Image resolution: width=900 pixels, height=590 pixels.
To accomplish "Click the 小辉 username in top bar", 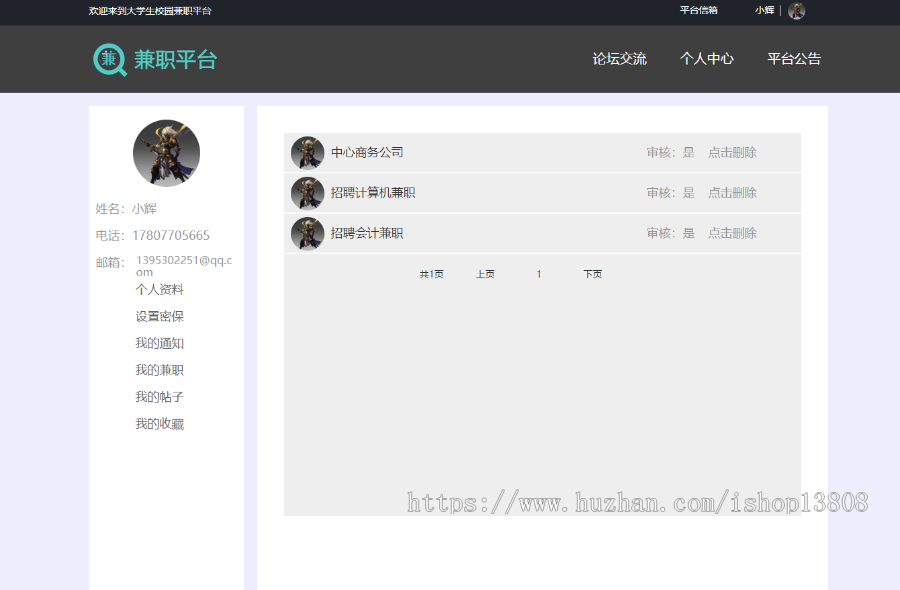I will point(764,11).
